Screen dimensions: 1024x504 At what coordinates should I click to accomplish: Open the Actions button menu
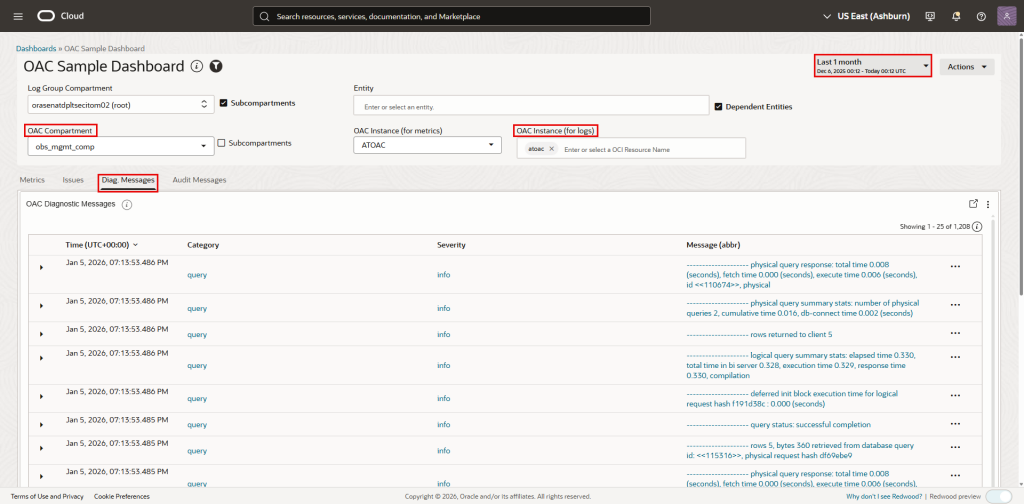(x=967, y=66)
